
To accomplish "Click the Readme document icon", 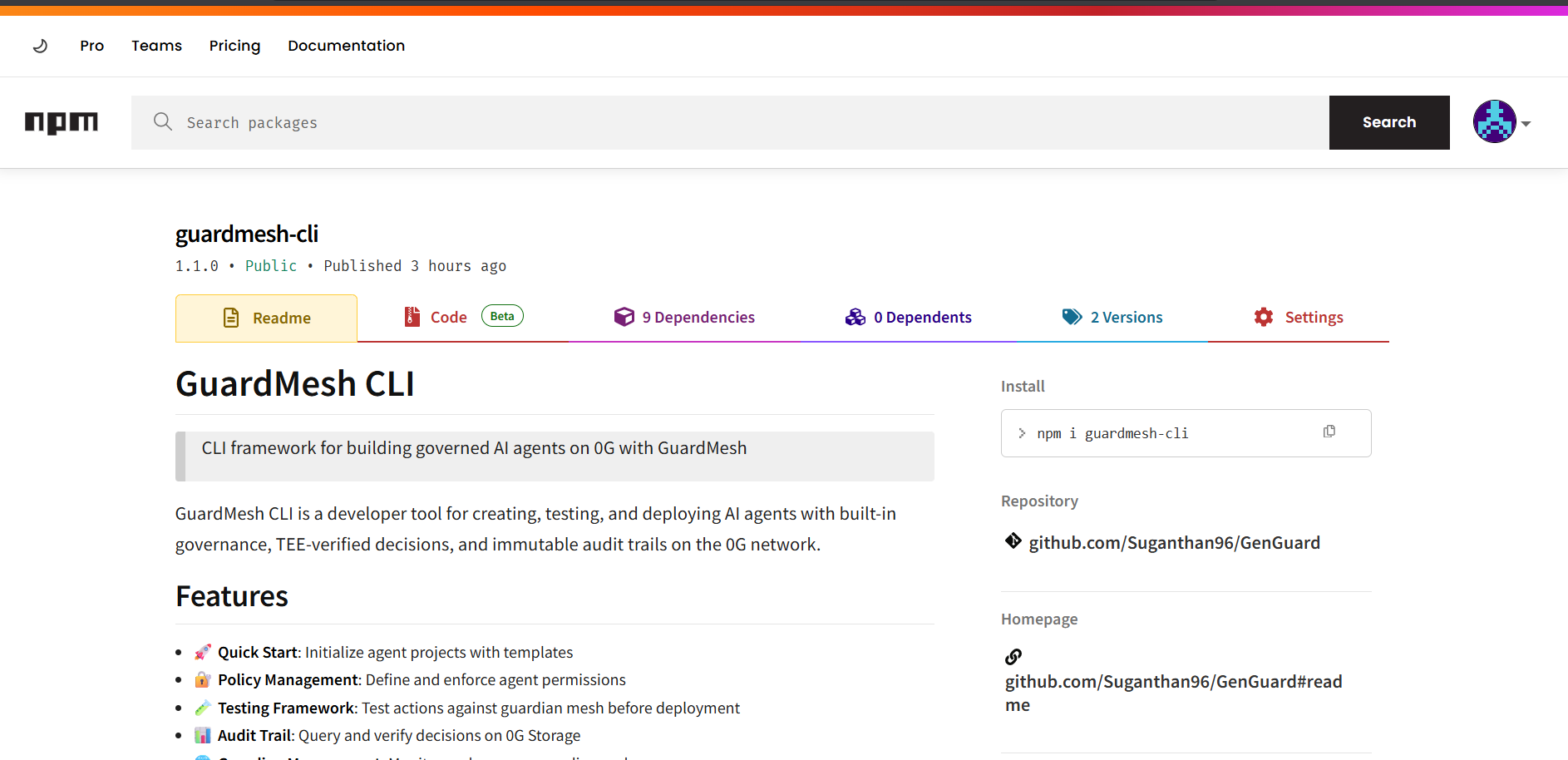I will (x=231, y=318).
